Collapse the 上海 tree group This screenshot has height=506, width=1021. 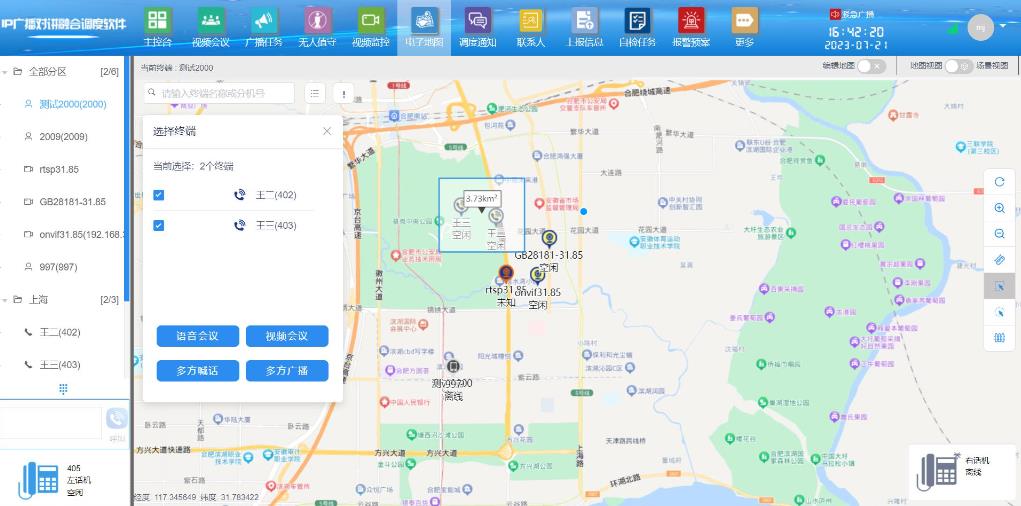5,300
